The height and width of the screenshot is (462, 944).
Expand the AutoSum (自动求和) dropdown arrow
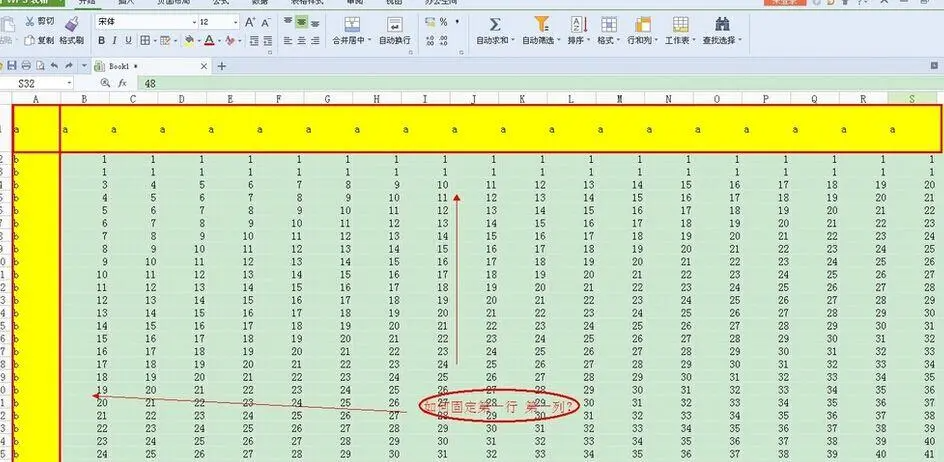[x=513, y=41]
